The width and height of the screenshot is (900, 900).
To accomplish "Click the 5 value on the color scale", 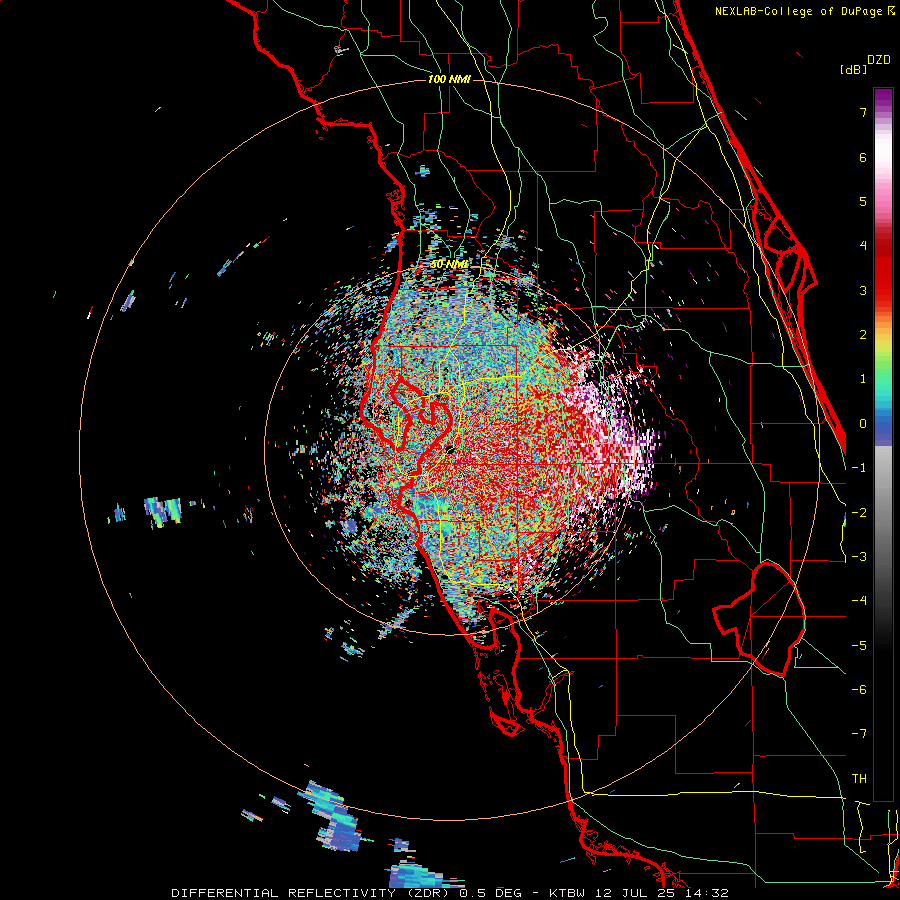I will 863,201.
